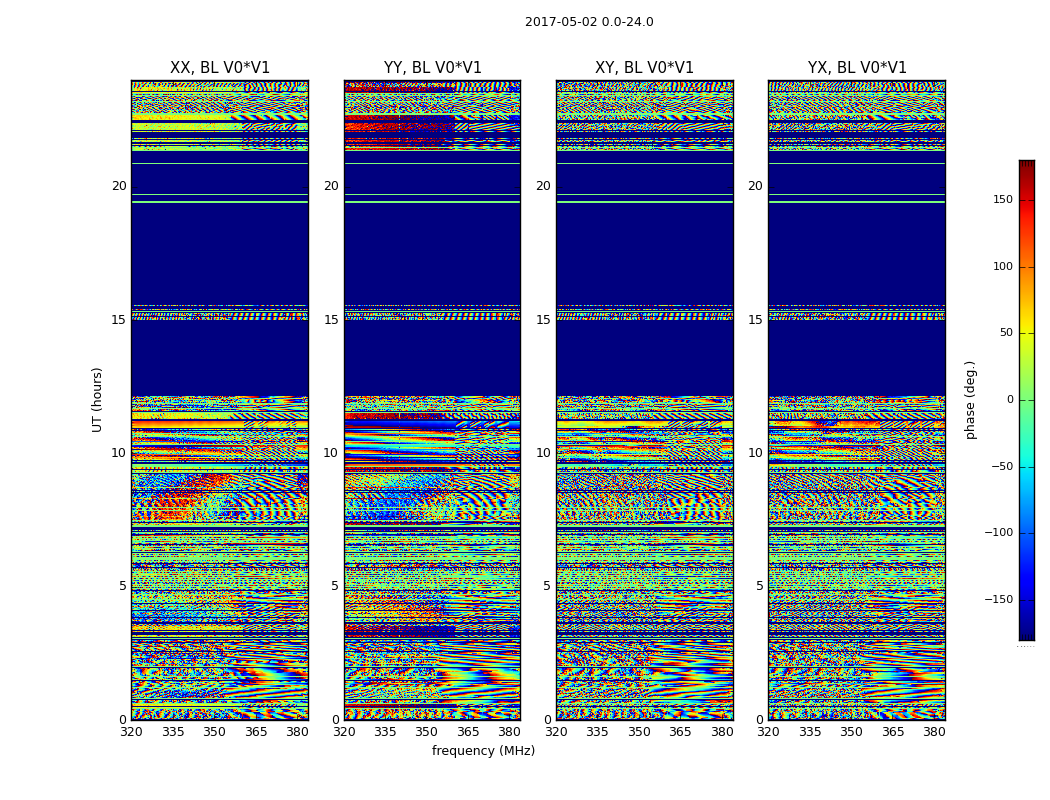
Task: Click the 'frequency (MHz)' x-axis label
Action: click(483, 751)
